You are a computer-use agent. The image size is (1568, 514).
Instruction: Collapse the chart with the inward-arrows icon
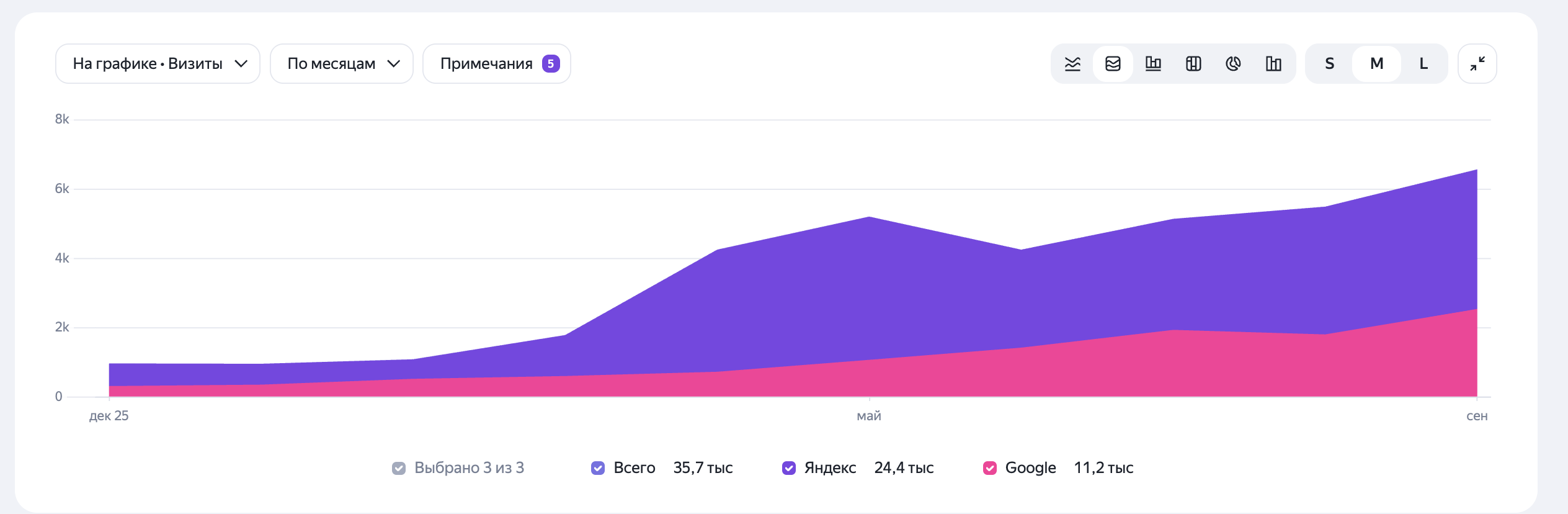pyautogui.click(x=1477, y=63)
